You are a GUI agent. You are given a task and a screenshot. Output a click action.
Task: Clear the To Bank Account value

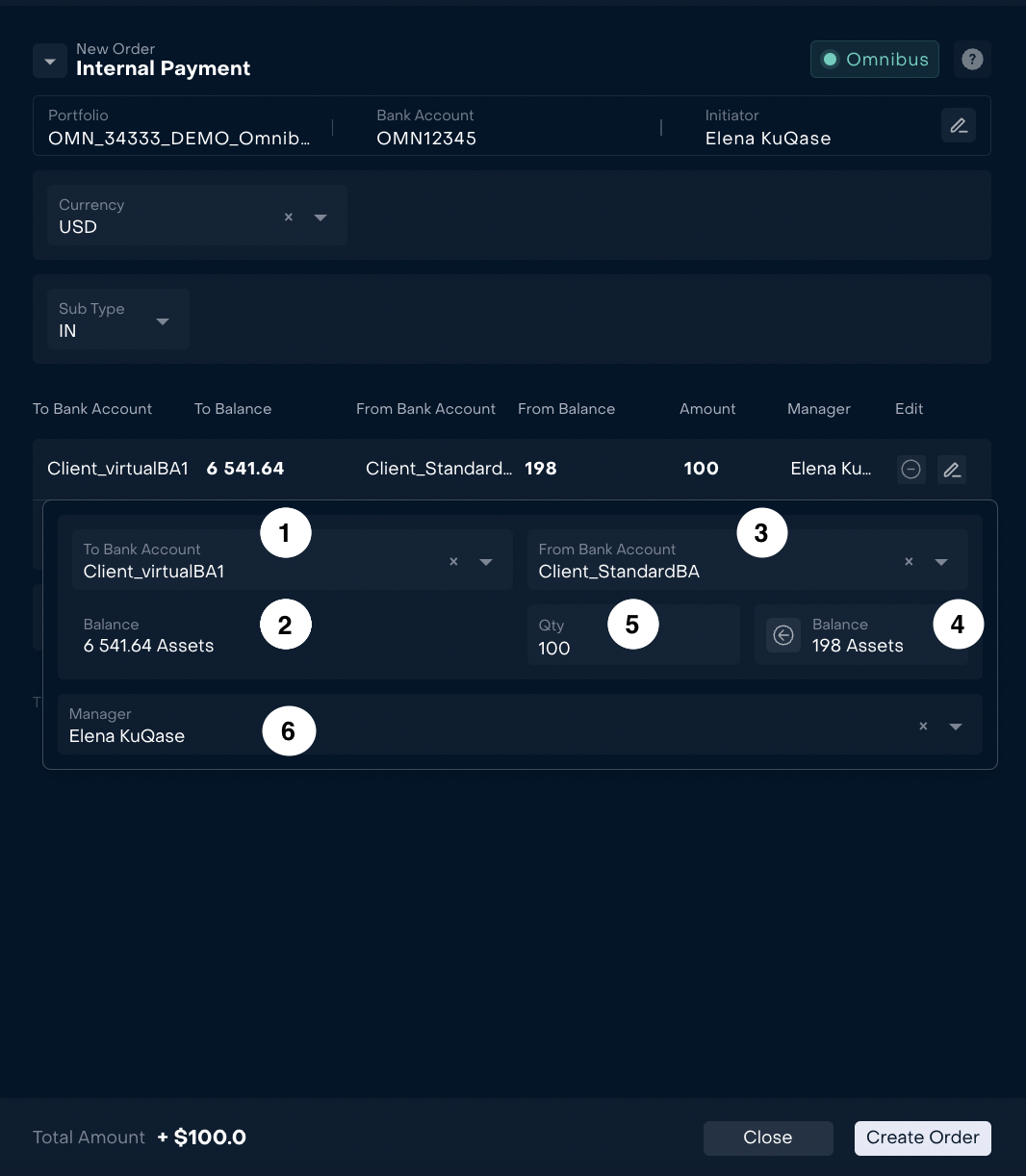(453, 562)
